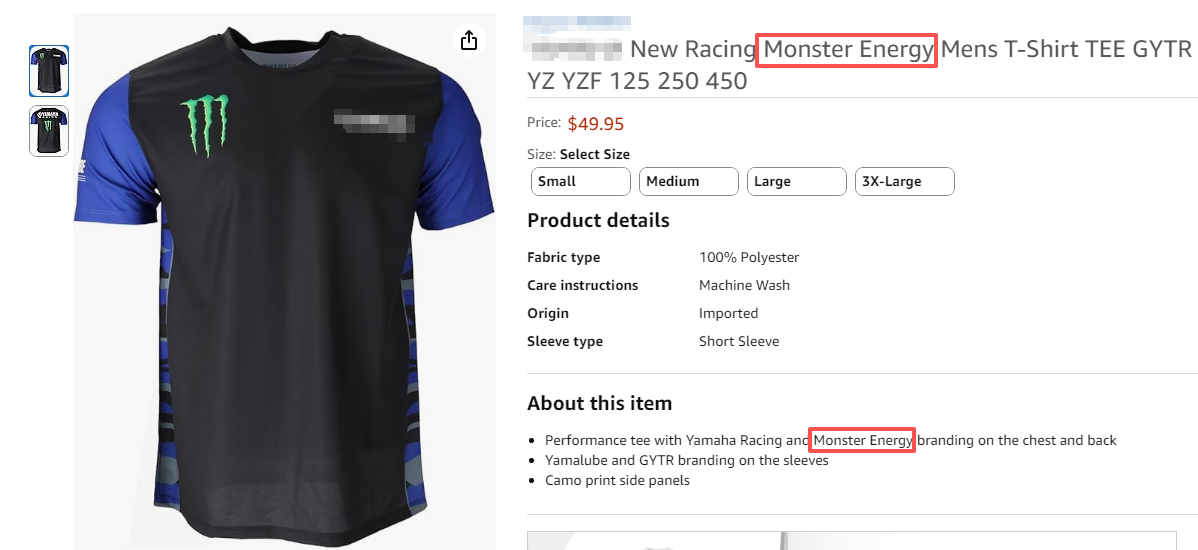The width and height of the screenshot is (1198, 550).
Task: Click the Machine Wash care value
Action: (744, 285)
